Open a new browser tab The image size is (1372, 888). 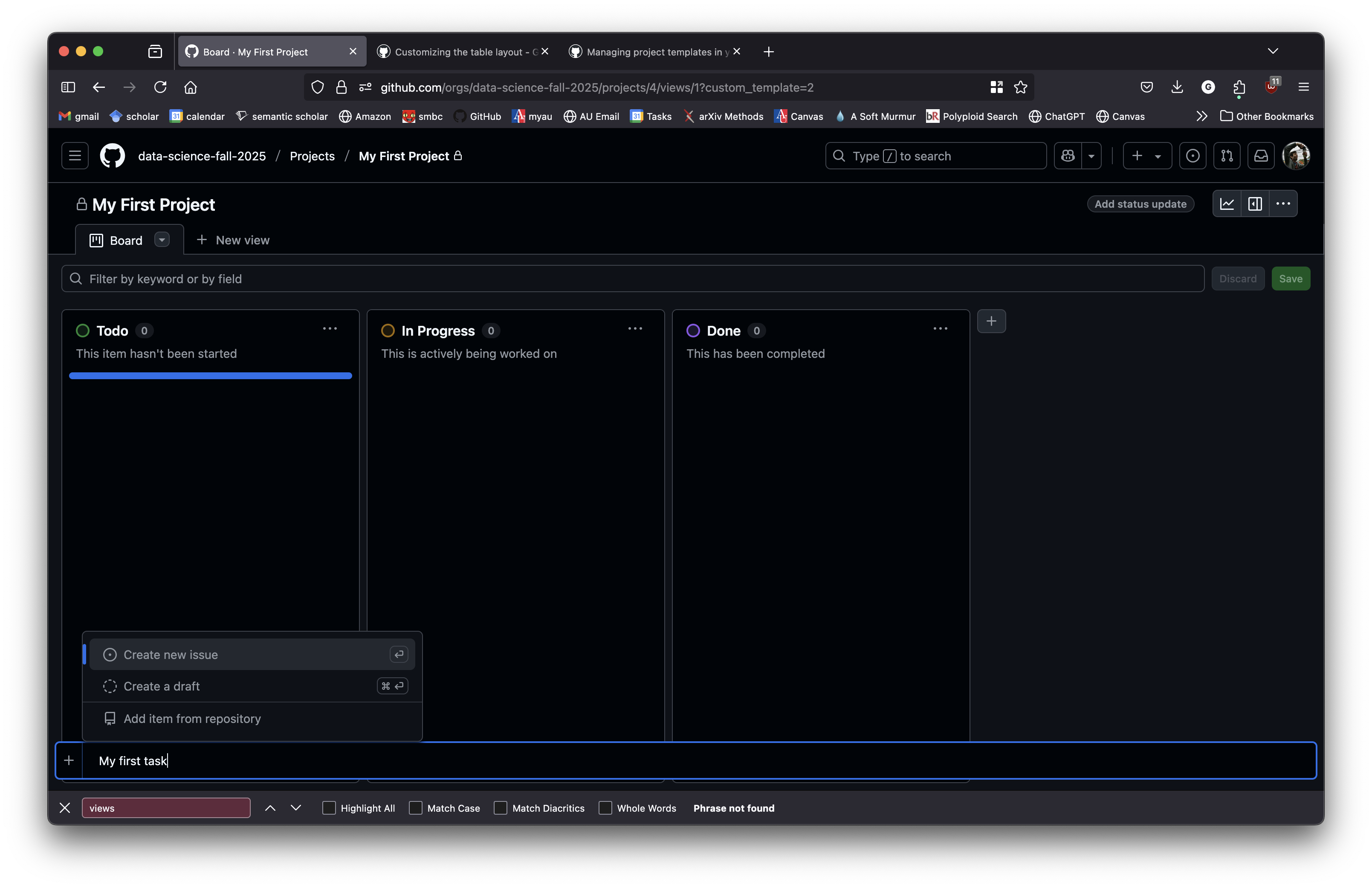point(769,52)
